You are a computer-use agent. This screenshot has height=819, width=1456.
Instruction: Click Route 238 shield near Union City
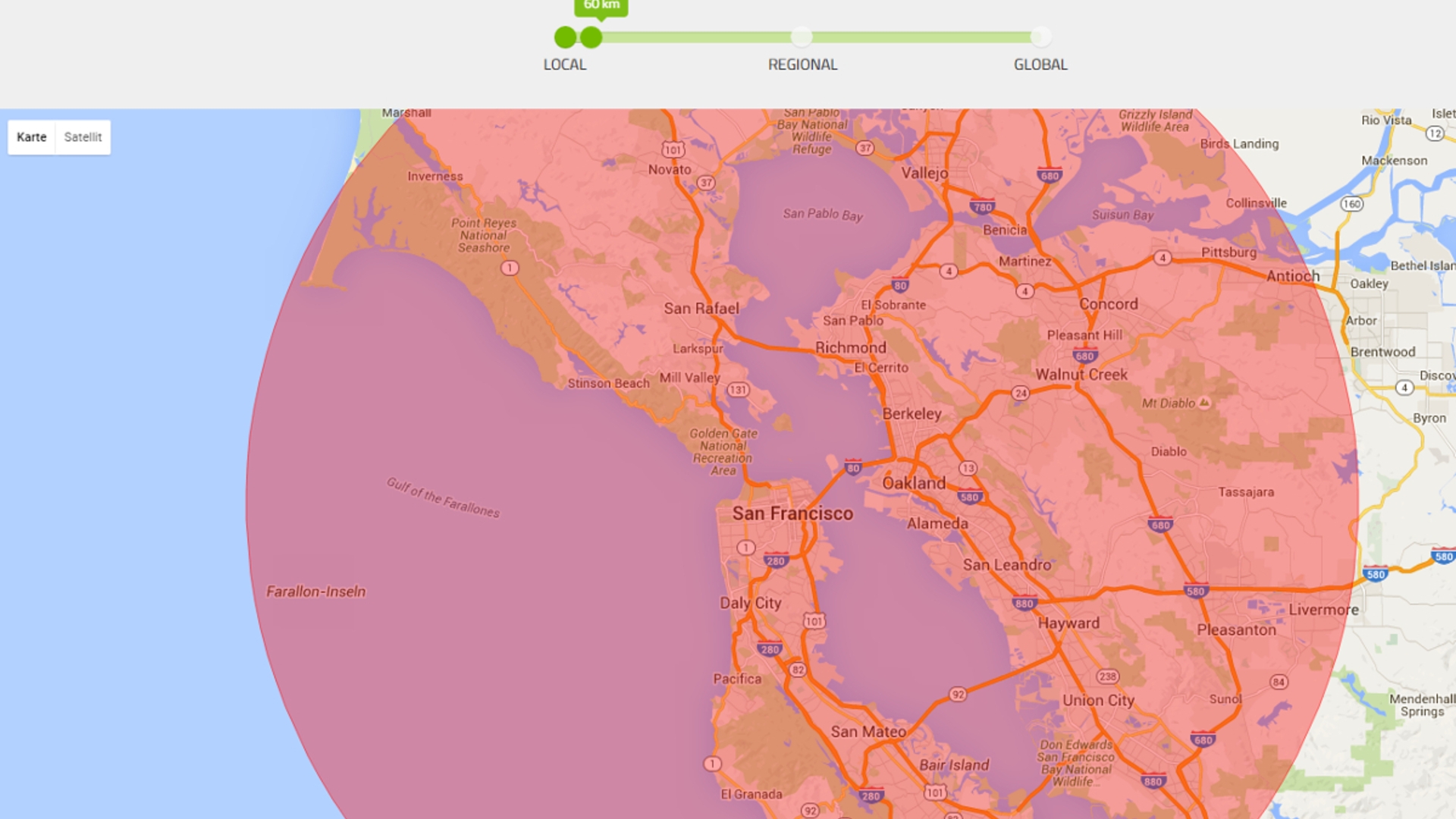pos(1107,676)
